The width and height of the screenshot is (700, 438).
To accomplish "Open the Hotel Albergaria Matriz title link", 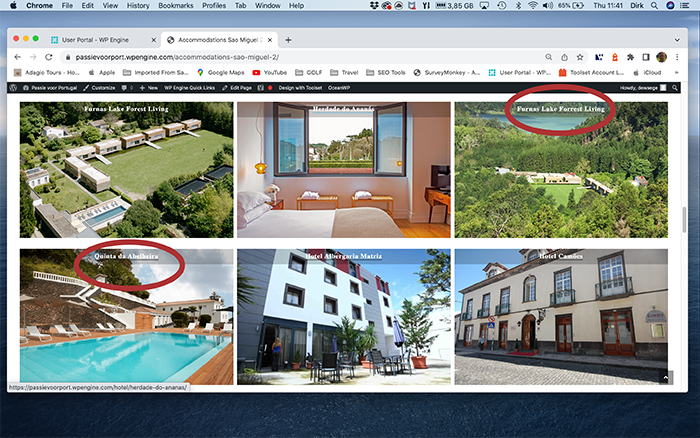I will coord(344,256).
